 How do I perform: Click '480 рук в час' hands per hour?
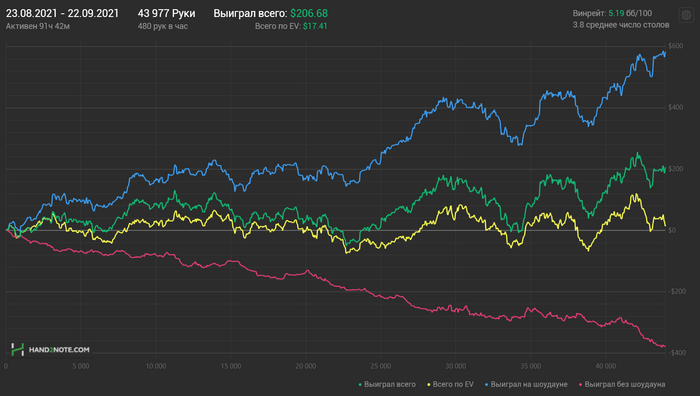click(x=163, y=26)
